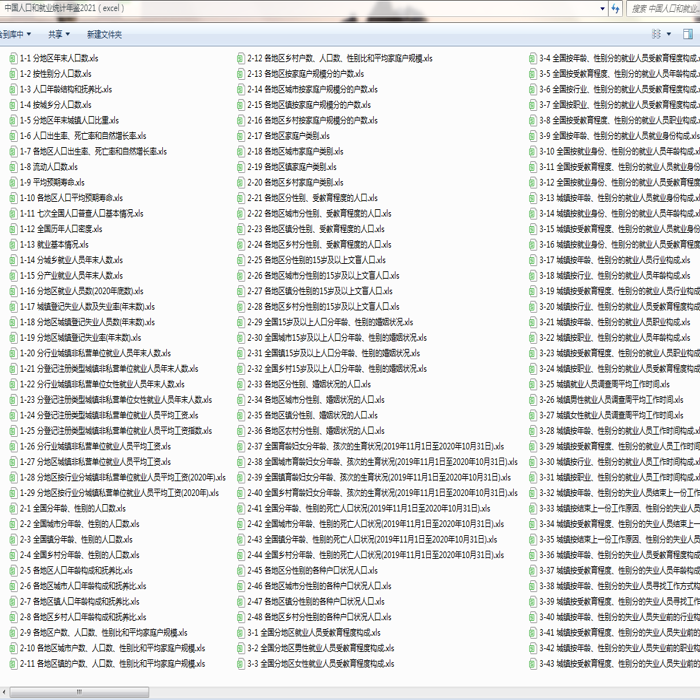The height and width of the screenshot is (700, 700).
Task: Click the xls icon of 1-1 分地区年末人口数
Action: (x=13, y=58)
